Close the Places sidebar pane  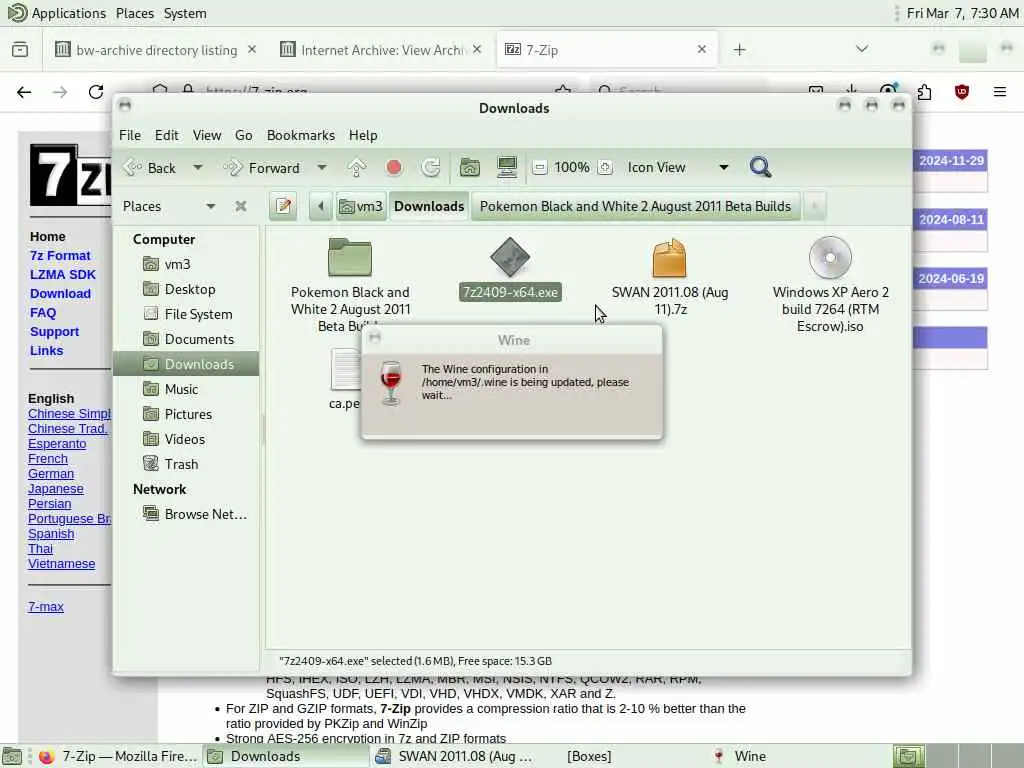coord(241,206)
